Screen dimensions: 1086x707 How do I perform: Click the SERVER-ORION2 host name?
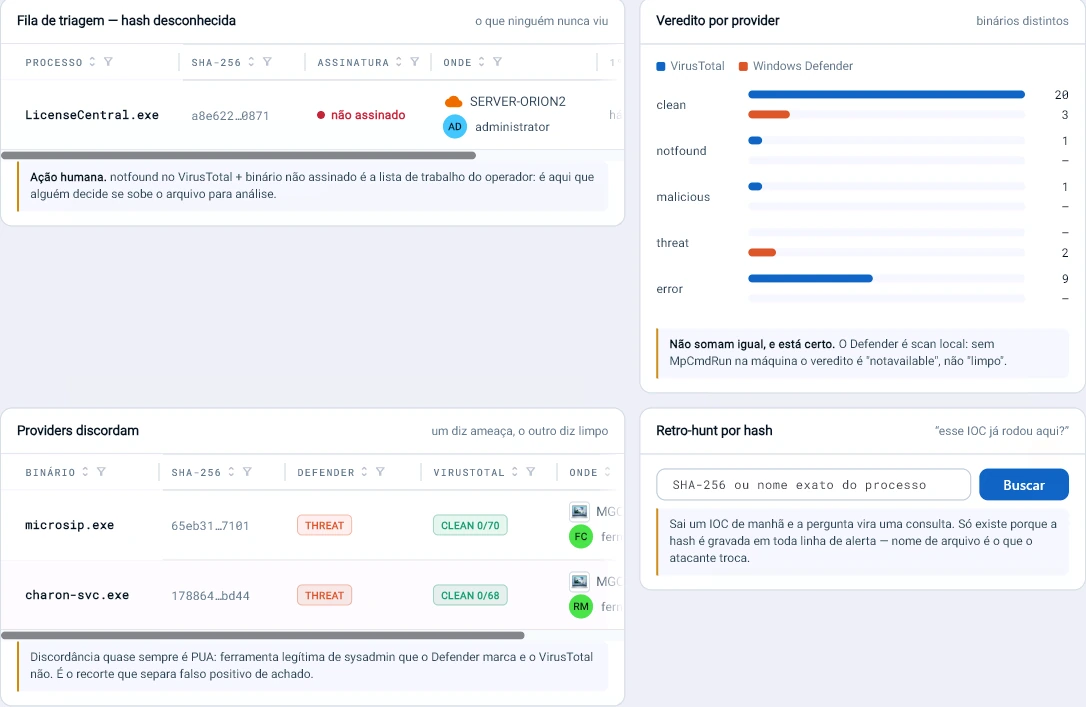point(517,102)
